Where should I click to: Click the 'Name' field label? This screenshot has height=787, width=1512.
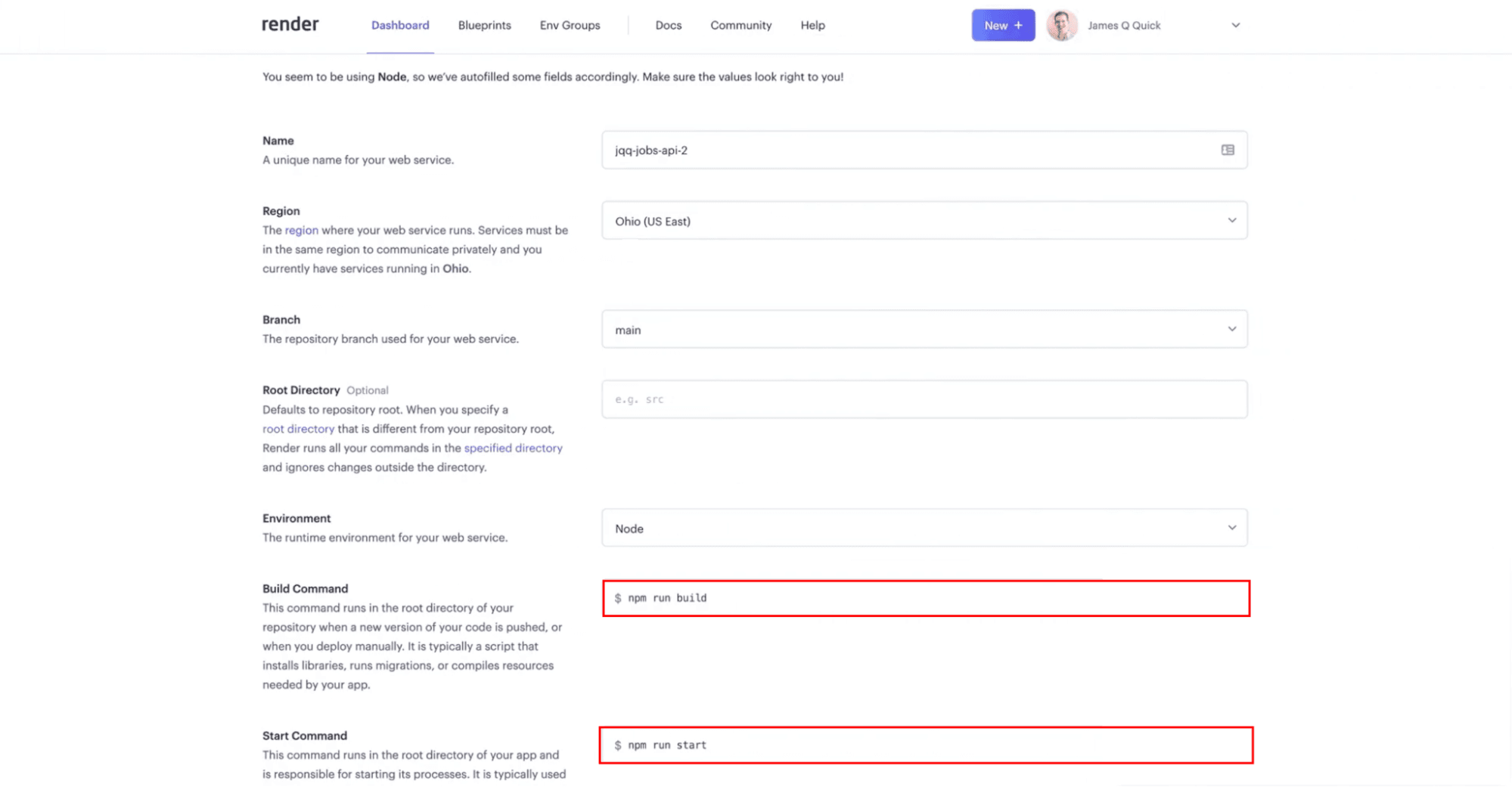(x=278, y=141)
